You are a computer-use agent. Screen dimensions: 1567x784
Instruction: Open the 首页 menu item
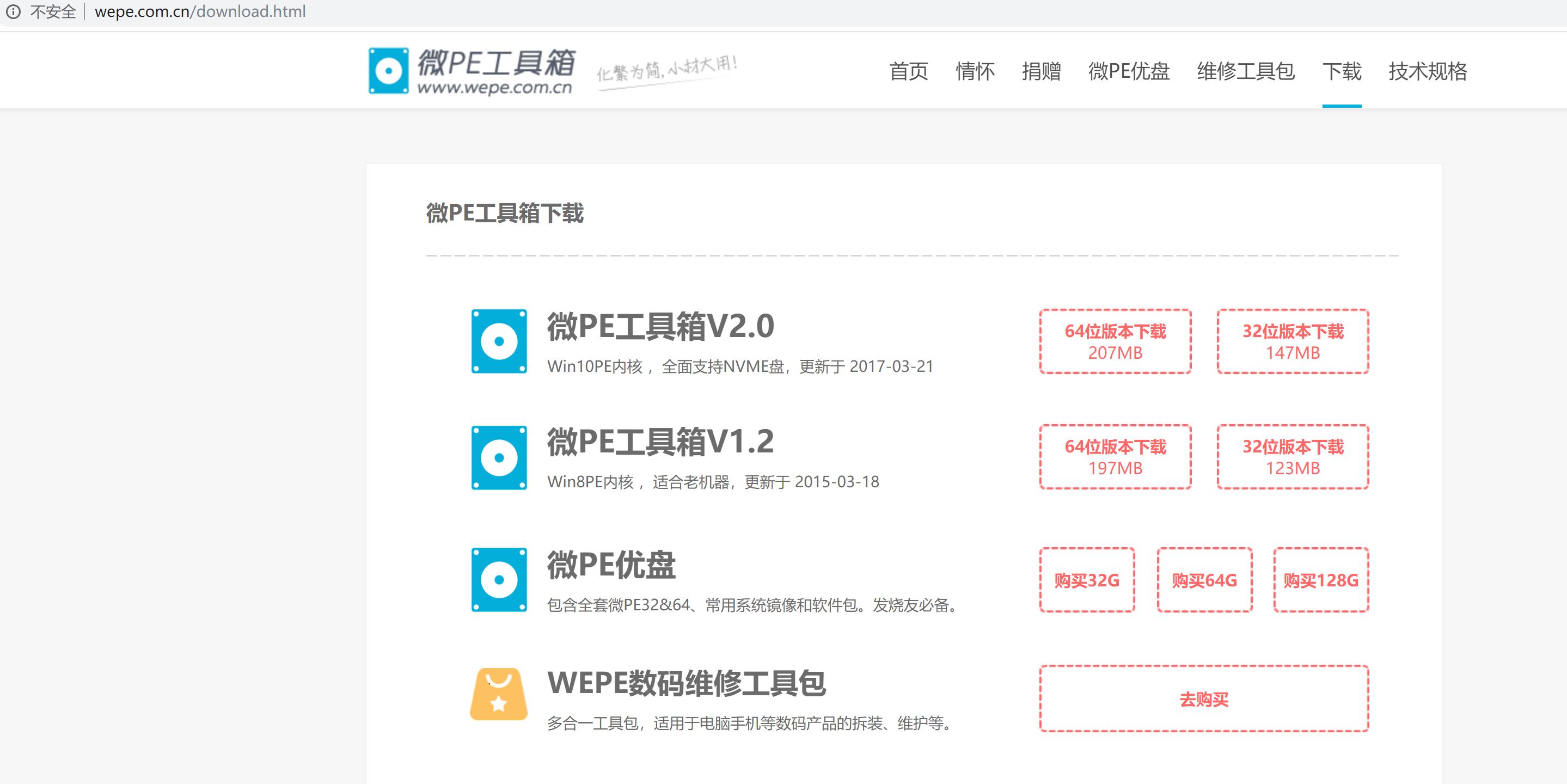[909, 72]
